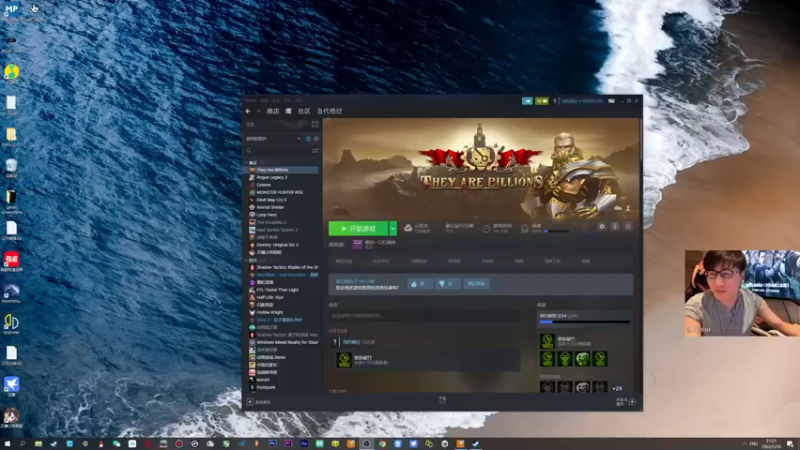This screenshot has width=800, height=450.
Task: Click the play time clock icon
Action: [486, 229]
